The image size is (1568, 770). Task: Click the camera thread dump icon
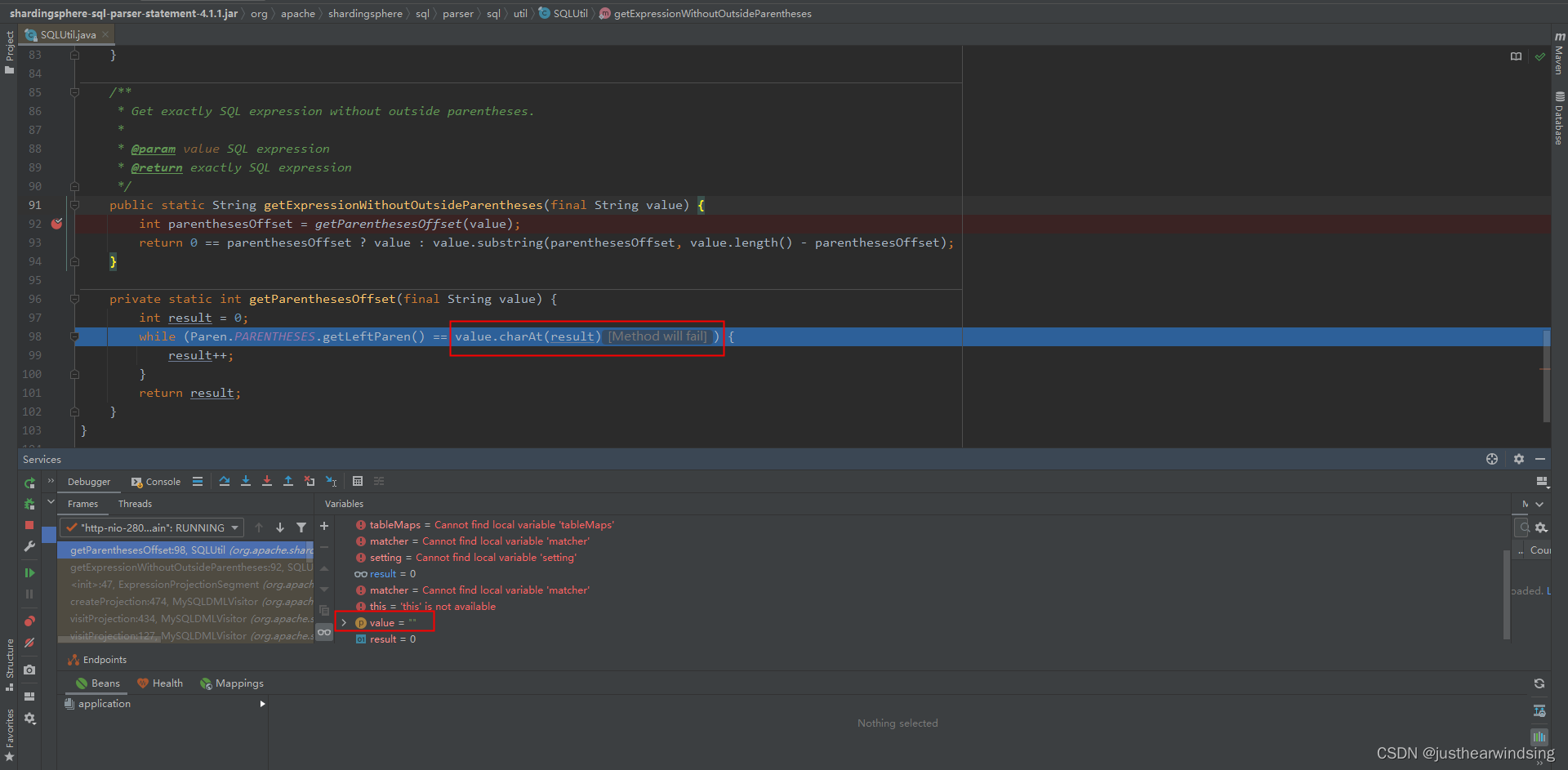coord(29,670)
